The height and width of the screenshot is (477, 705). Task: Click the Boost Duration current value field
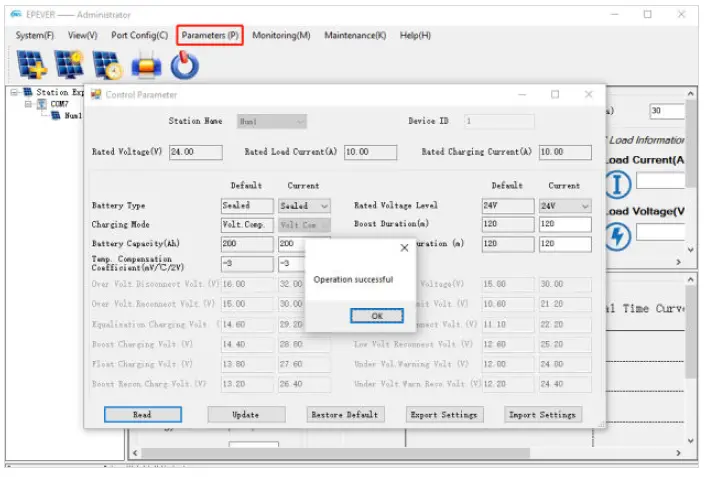565,224
